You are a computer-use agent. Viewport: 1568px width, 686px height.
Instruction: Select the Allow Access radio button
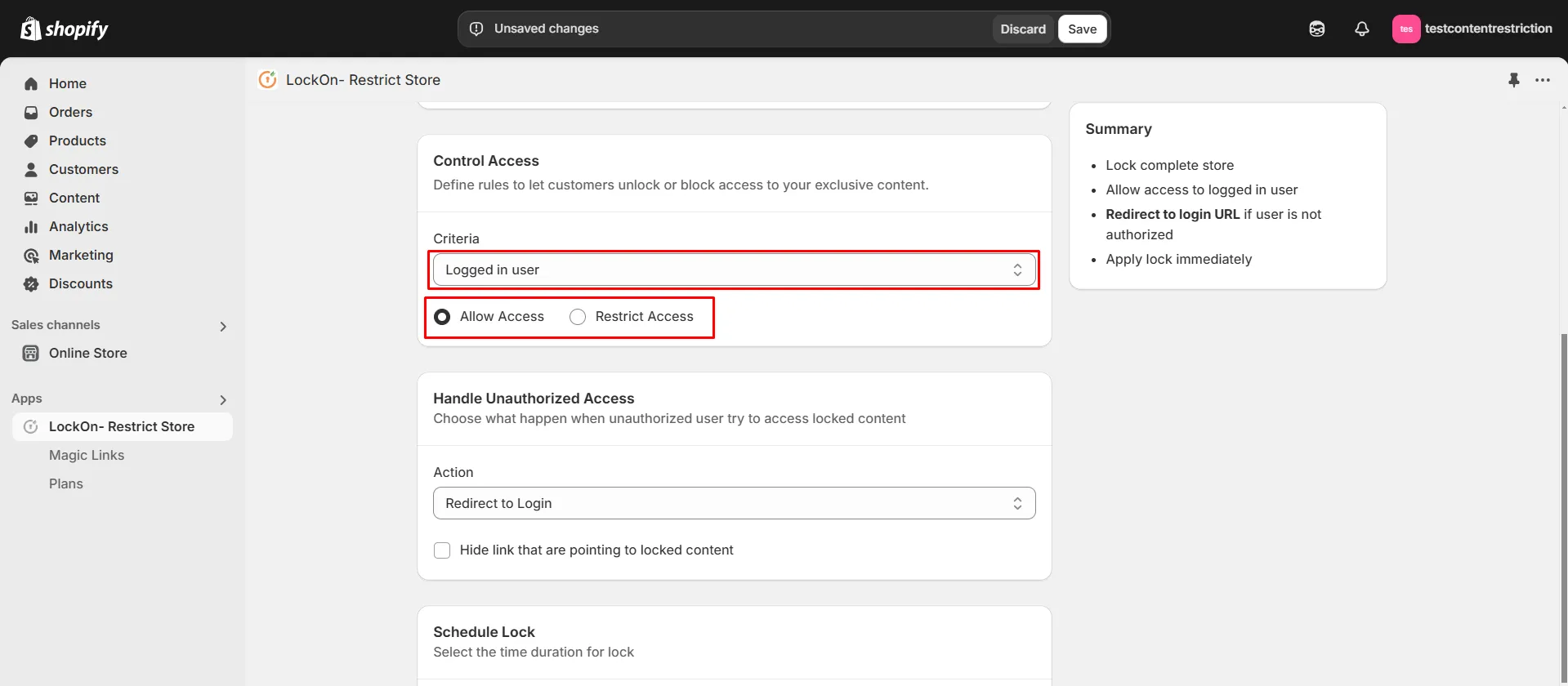coord(442,317)
